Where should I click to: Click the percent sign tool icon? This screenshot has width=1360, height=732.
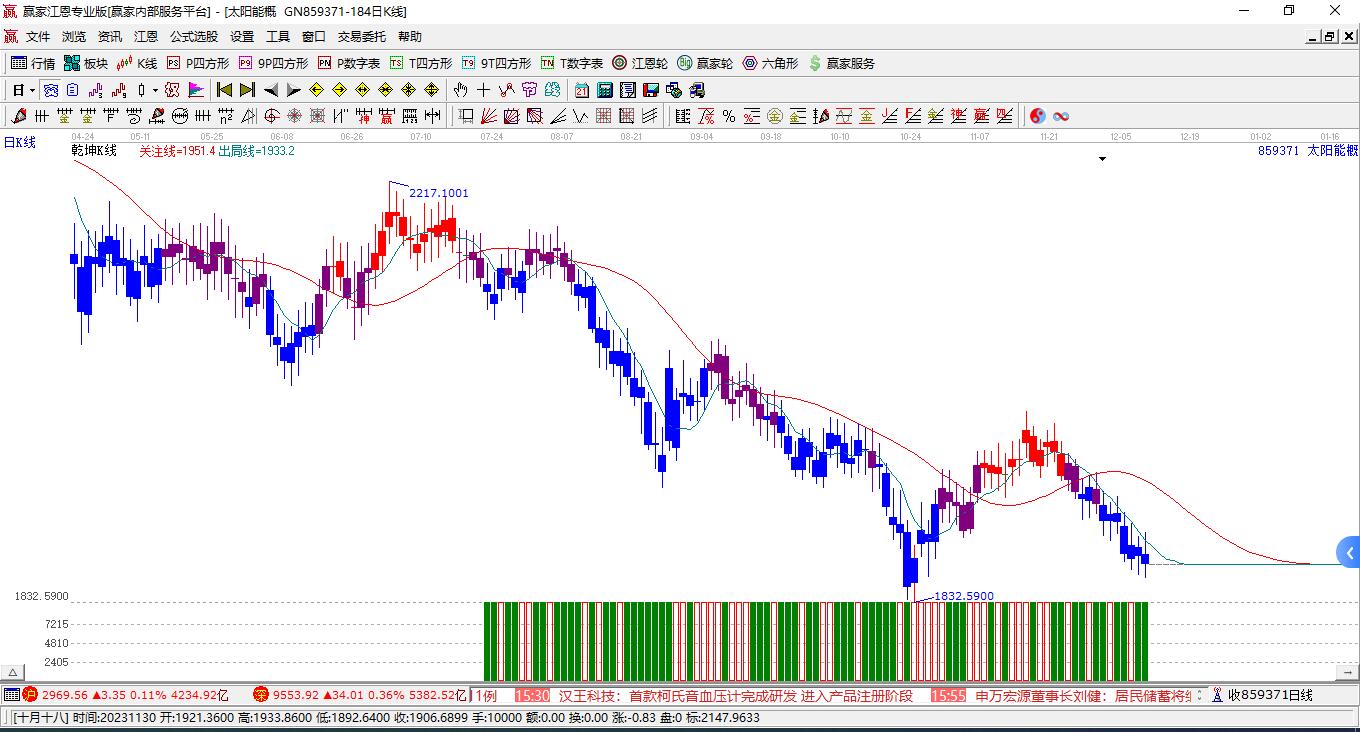tap(729, 116)
